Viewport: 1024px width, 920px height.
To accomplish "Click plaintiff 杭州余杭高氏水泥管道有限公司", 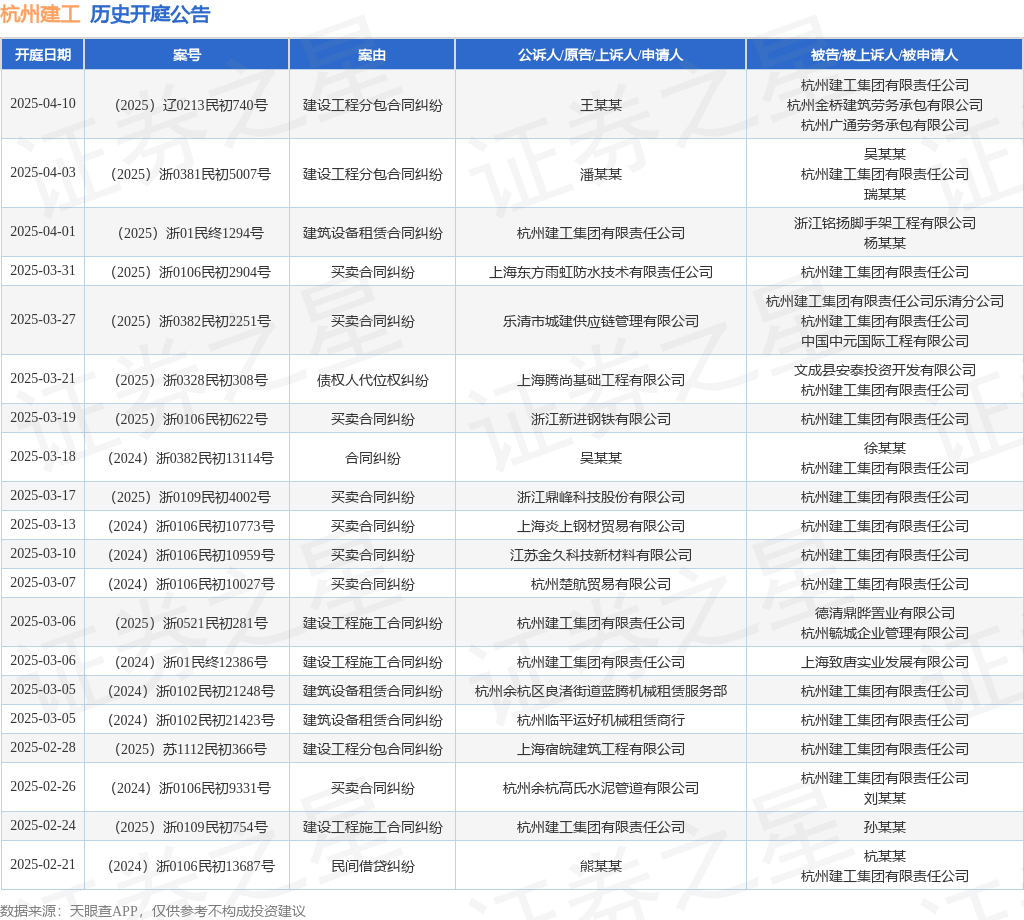I will [601, 788].
